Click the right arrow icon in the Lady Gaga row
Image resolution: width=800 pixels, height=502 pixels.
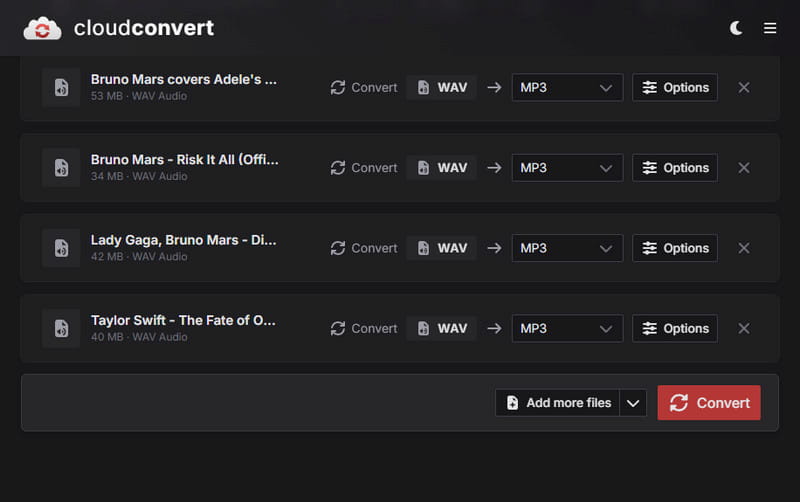point(494,248)
